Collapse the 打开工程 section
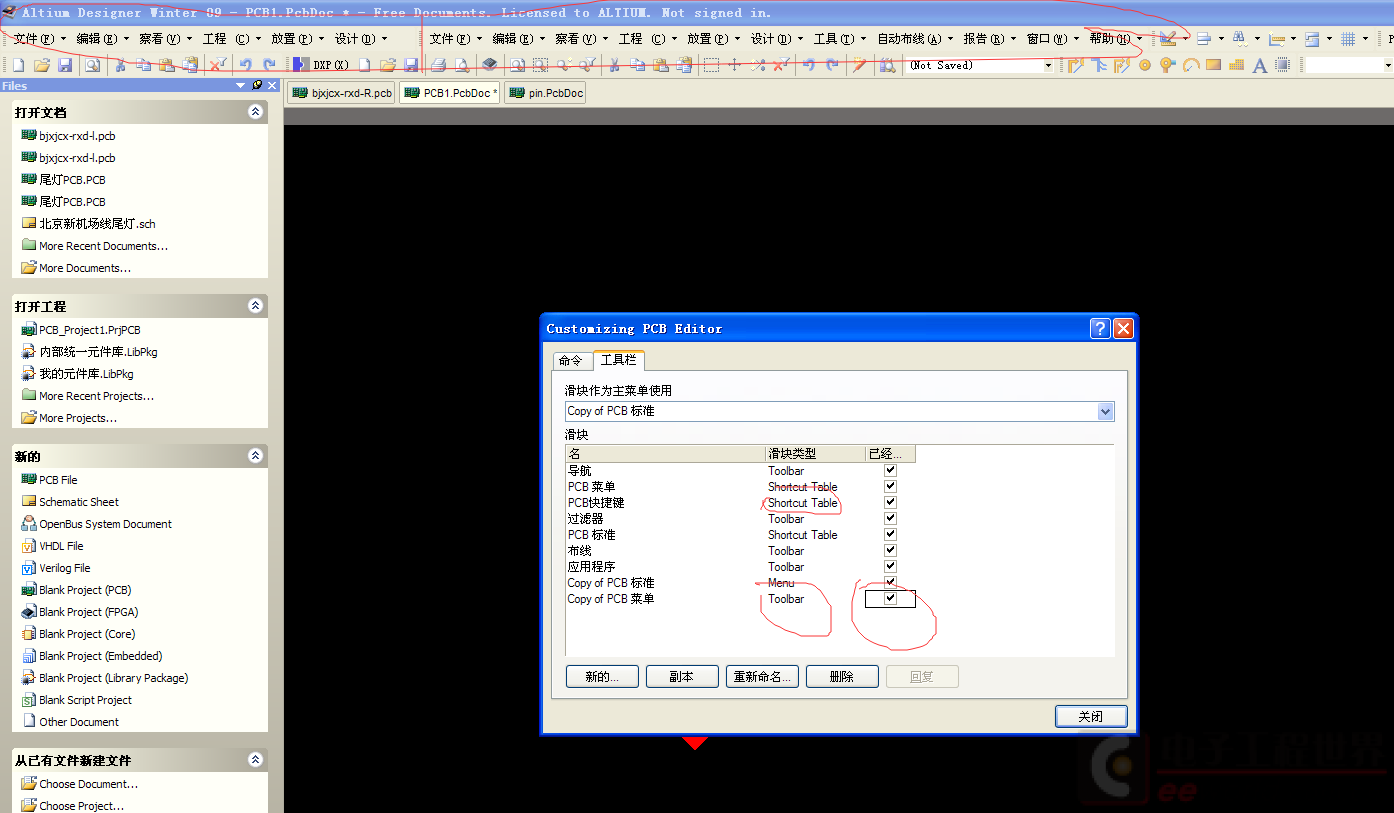This screenshot has width=1394, height=813. point(255,306)
